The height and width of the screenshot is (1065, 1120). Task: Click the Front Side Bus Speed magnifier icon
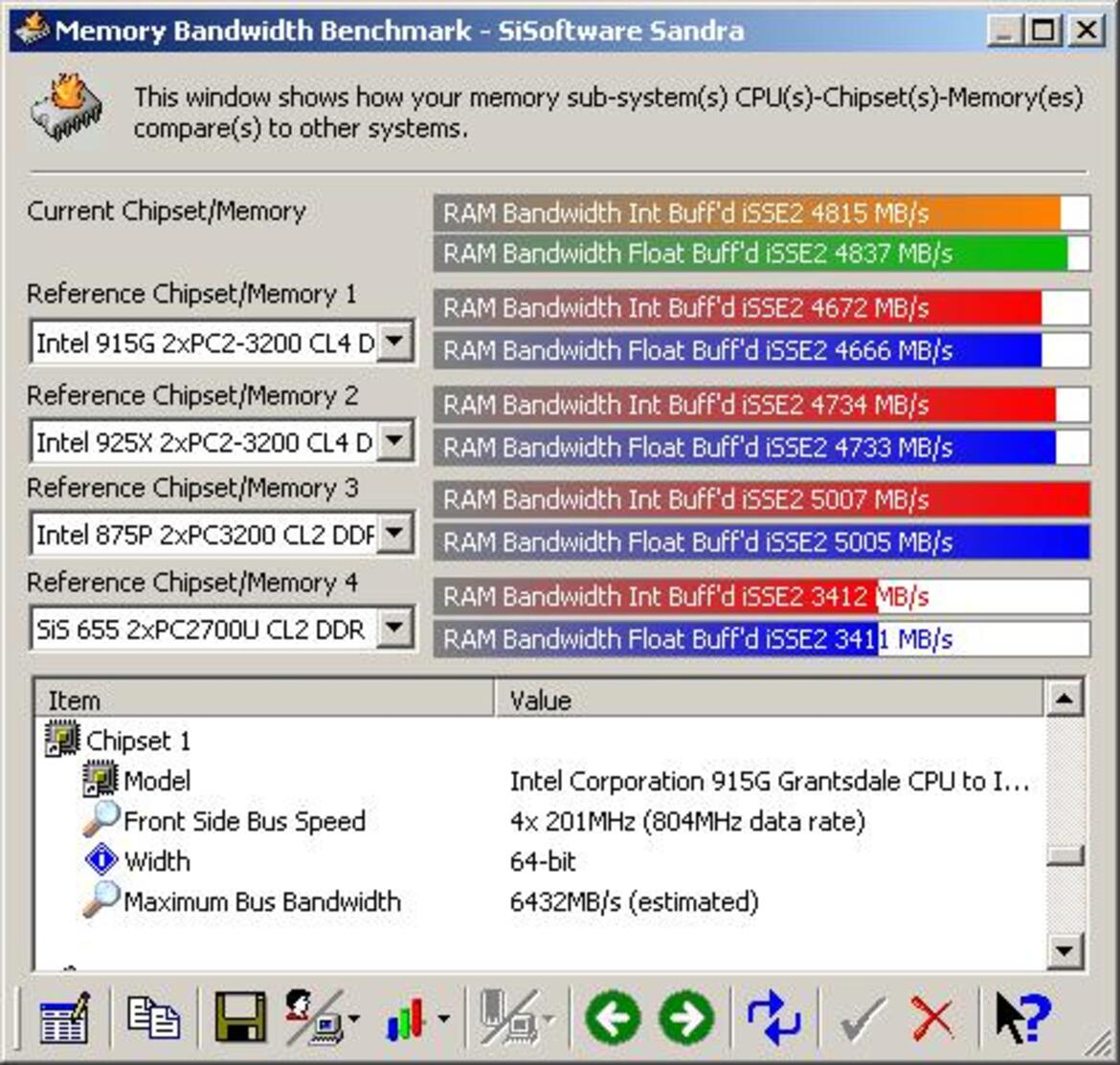(101, 819)
